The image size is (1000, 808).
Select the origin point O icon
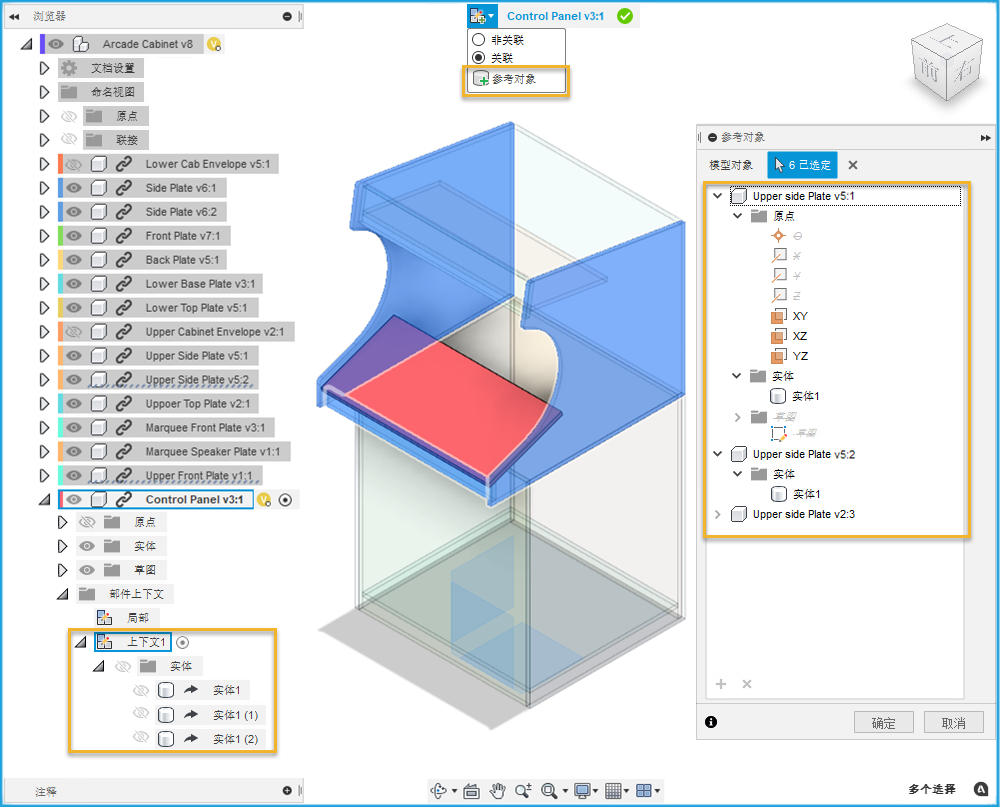[x=778, y=236]
